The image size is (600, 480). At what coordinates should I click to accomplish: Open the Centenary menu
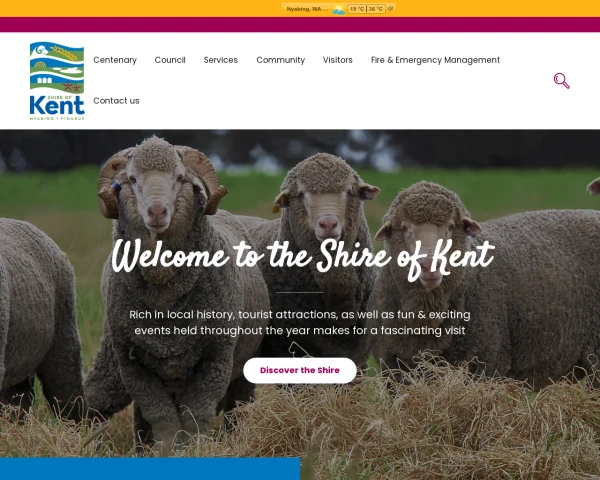tap(115, 60)
